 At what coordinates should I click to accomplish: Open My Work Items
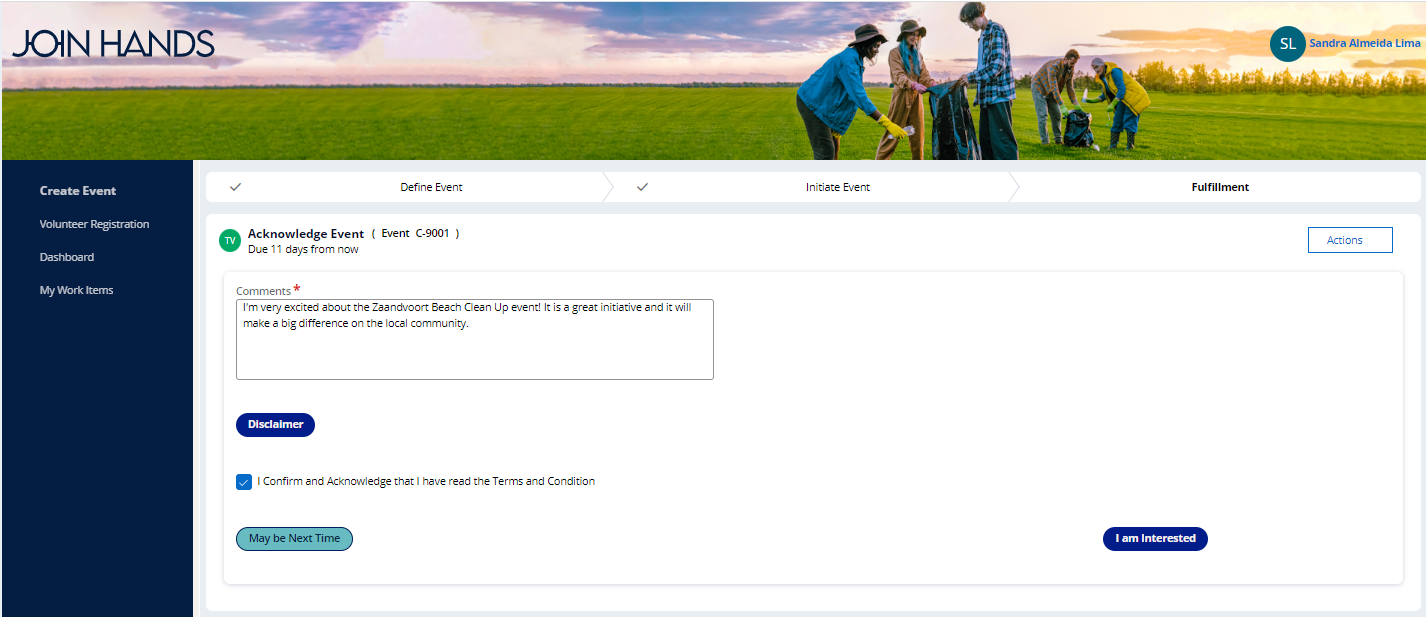click(x=76, y=290)
